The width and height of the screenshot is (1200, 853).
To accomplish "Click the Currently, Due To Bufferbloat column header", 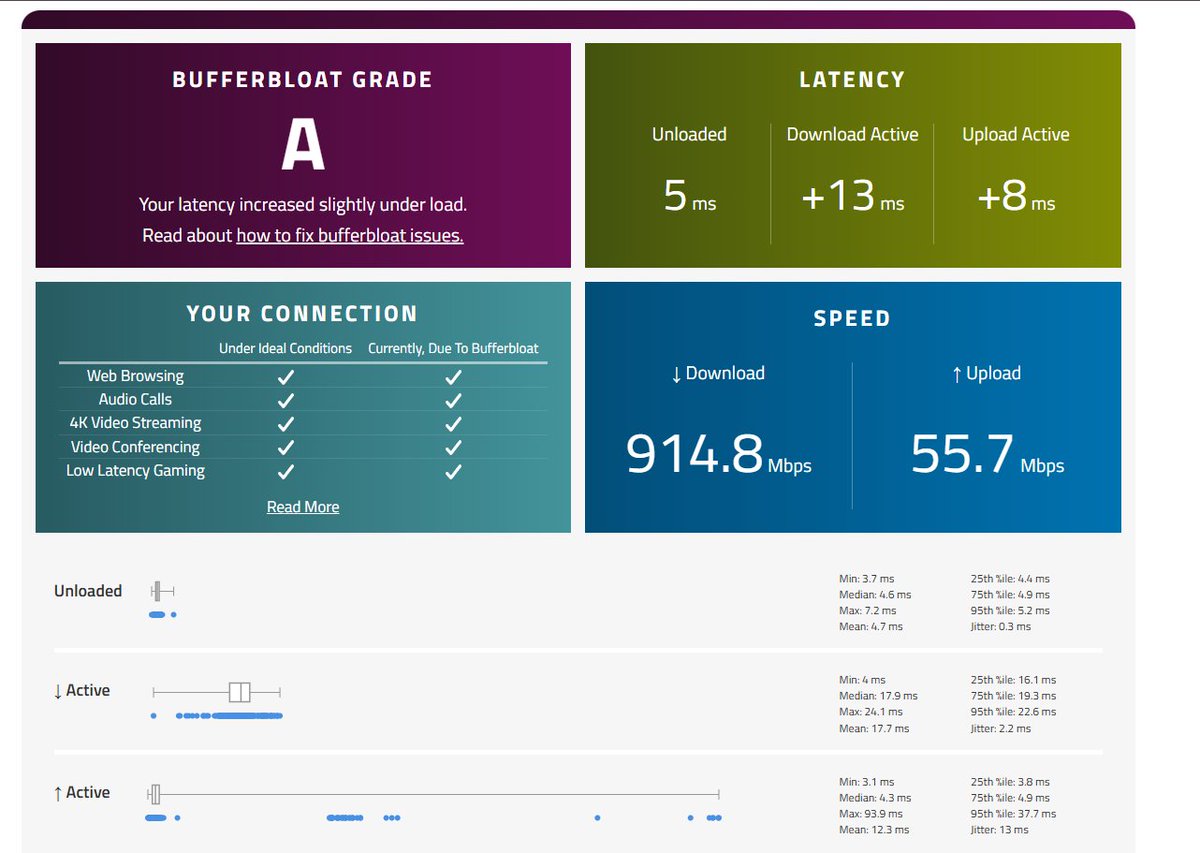I will click(453, 348).
